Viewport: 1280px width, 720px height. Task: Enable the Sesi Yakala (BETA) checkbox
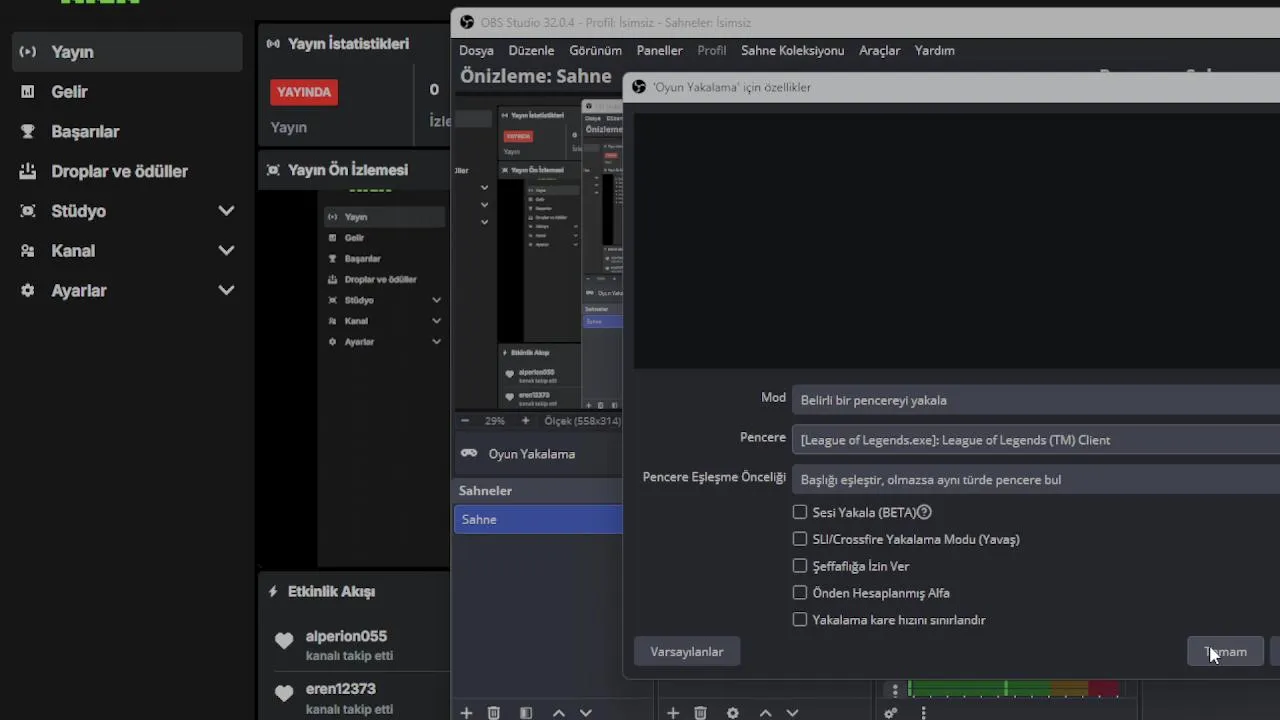click(800, 512)
